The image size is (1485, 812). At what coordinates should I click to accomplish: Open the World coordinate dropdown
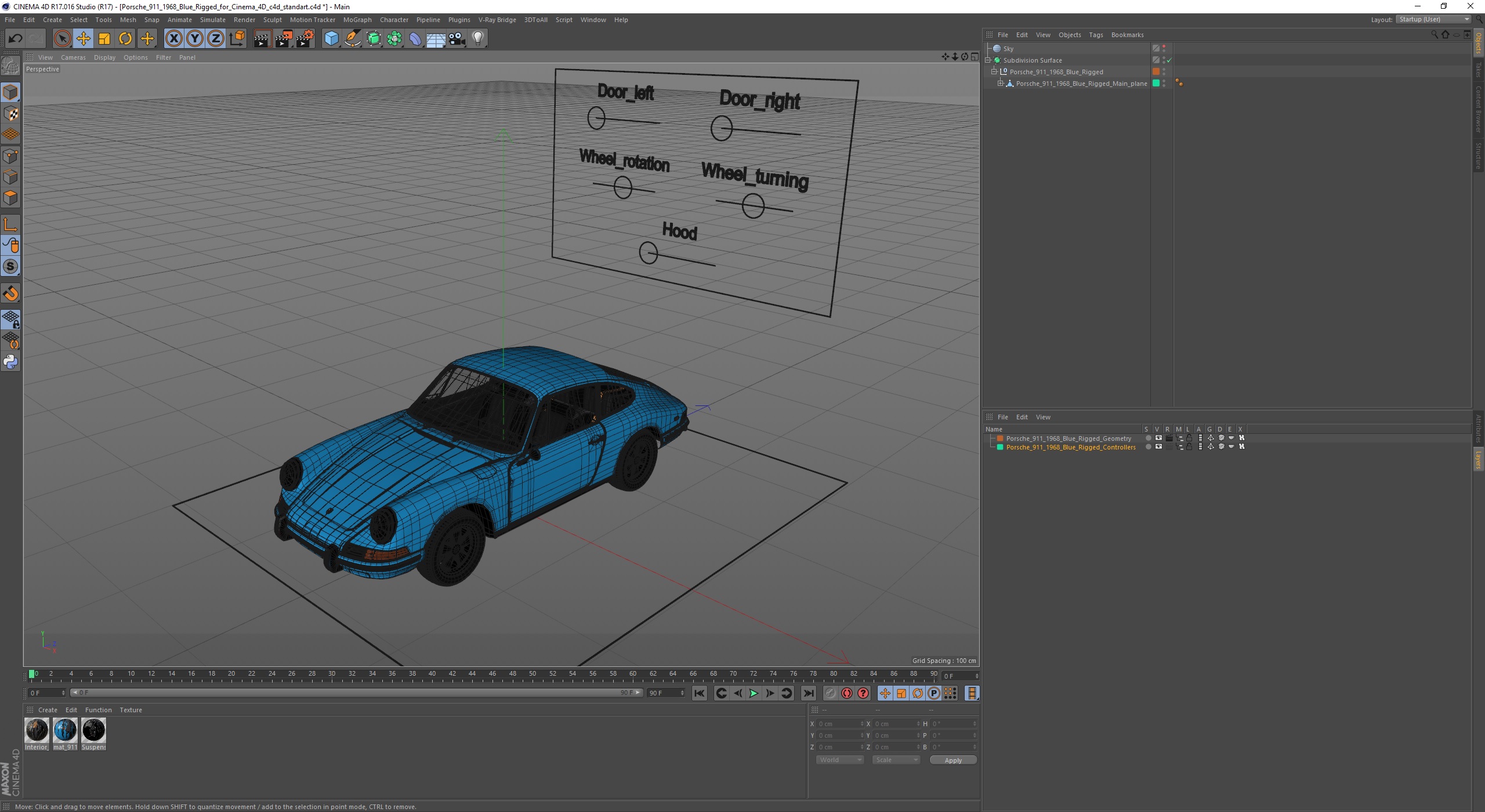pos(840,760)
